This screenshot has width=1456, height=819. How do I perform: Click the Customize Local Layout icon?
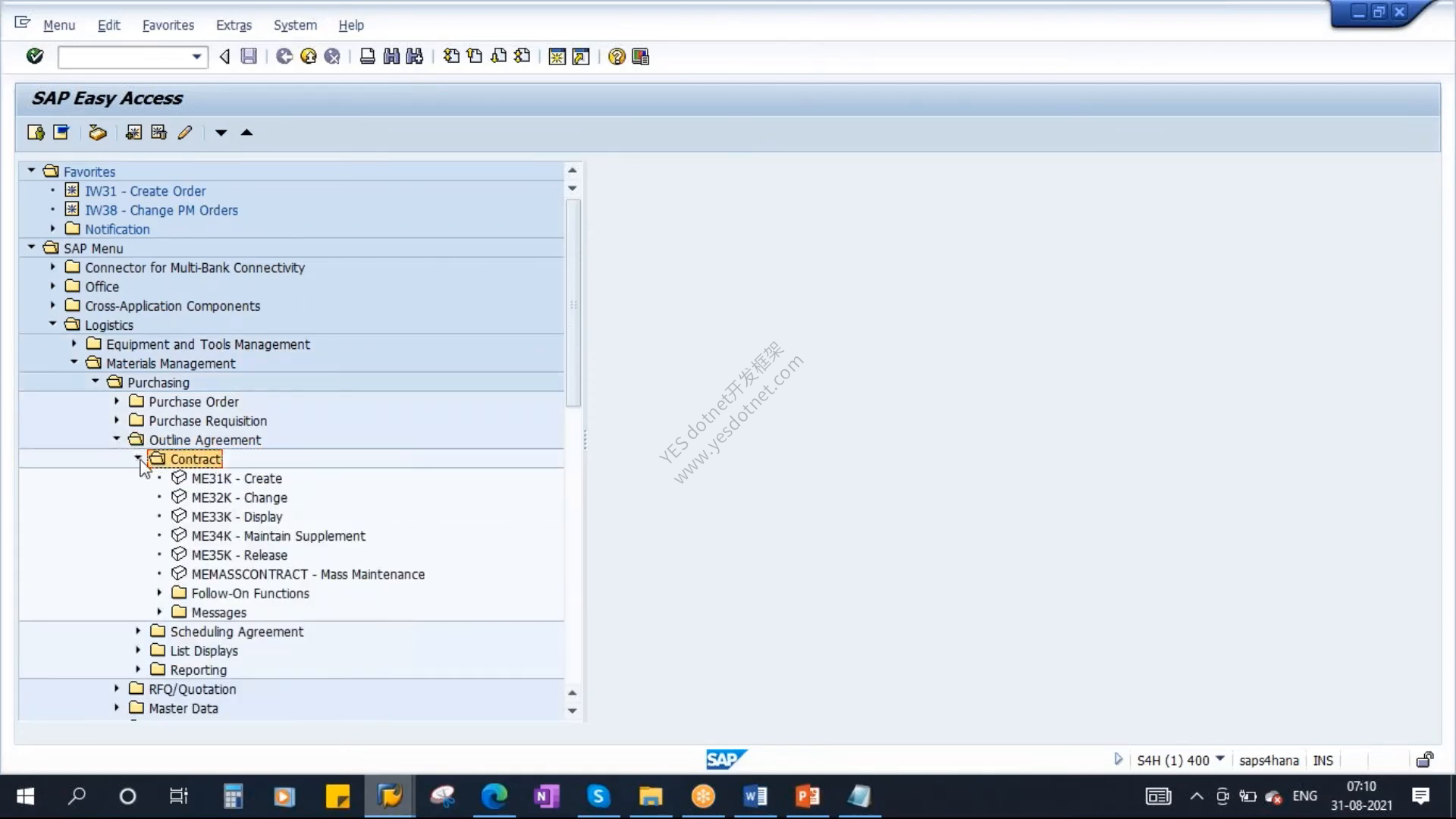click(x=641, y=57)
